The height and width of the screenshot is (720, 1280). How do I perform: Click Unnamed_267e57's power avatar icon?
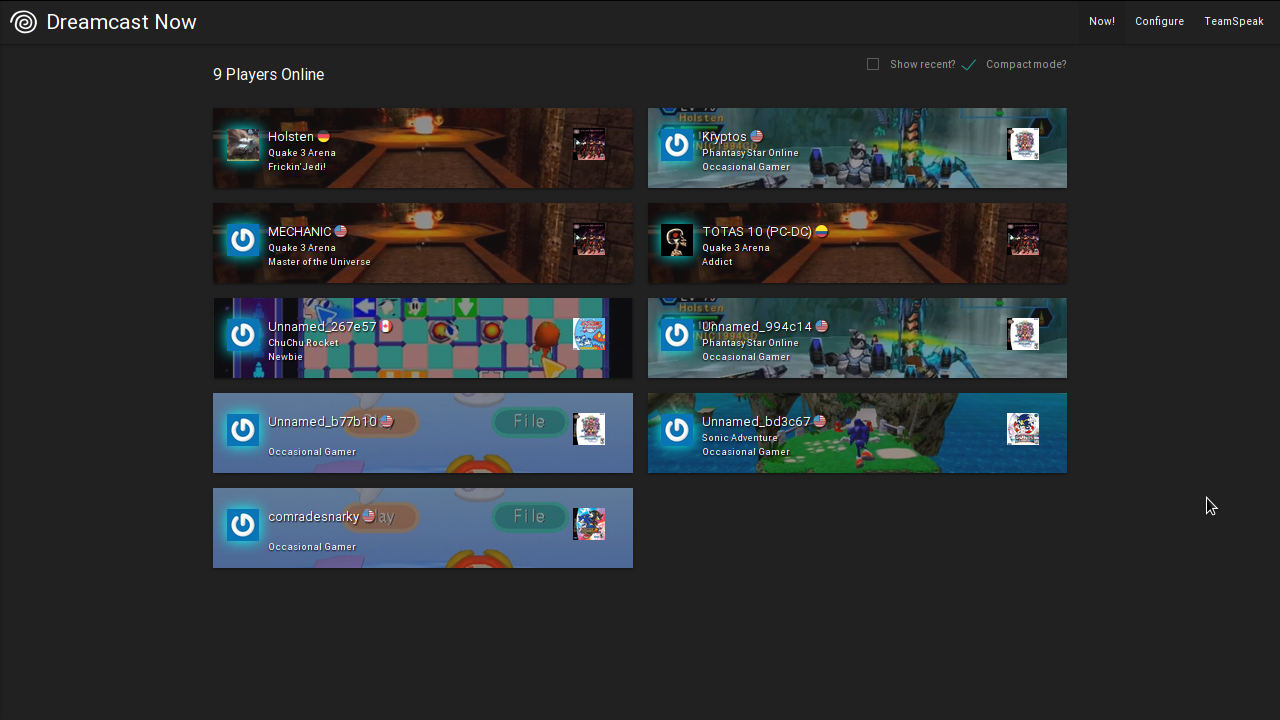243,335
